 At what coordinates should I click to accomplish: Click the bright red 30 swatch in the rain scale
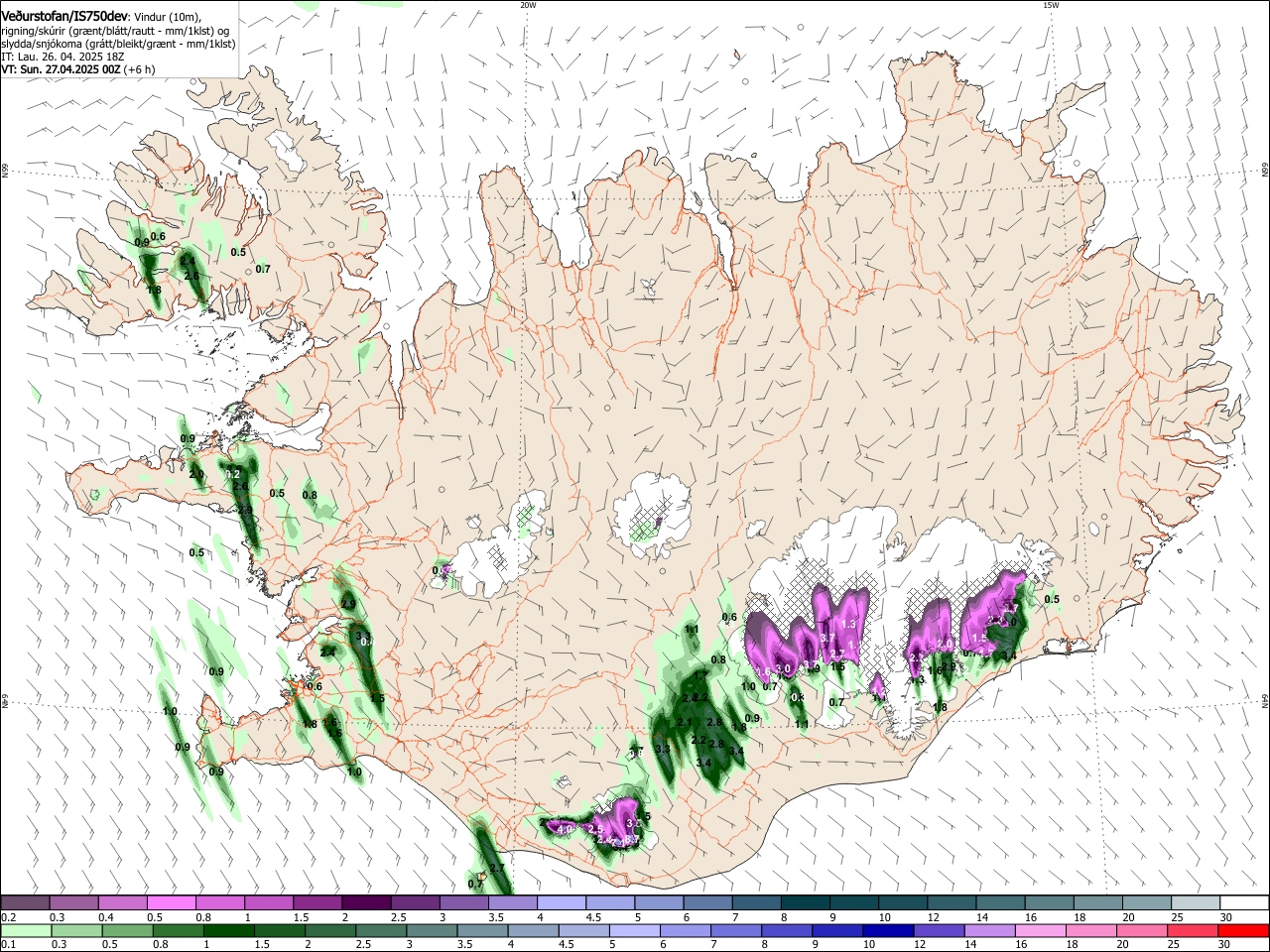tap(1243, 930)
